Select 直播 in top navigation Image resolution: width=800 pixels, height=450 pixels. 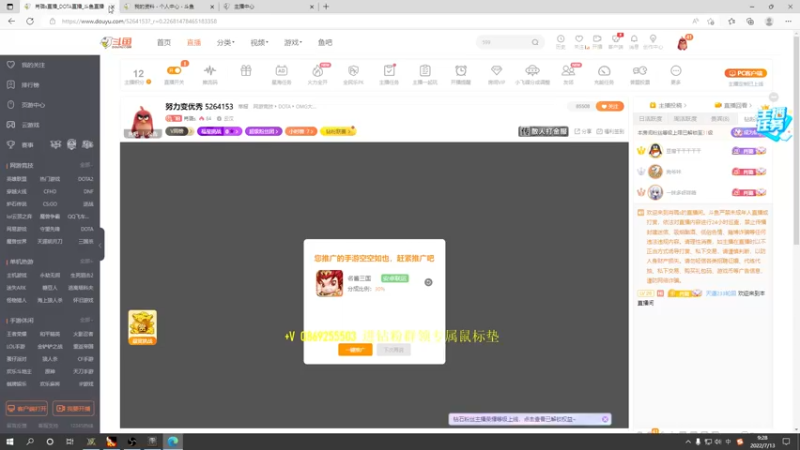[x=194, y=42]
